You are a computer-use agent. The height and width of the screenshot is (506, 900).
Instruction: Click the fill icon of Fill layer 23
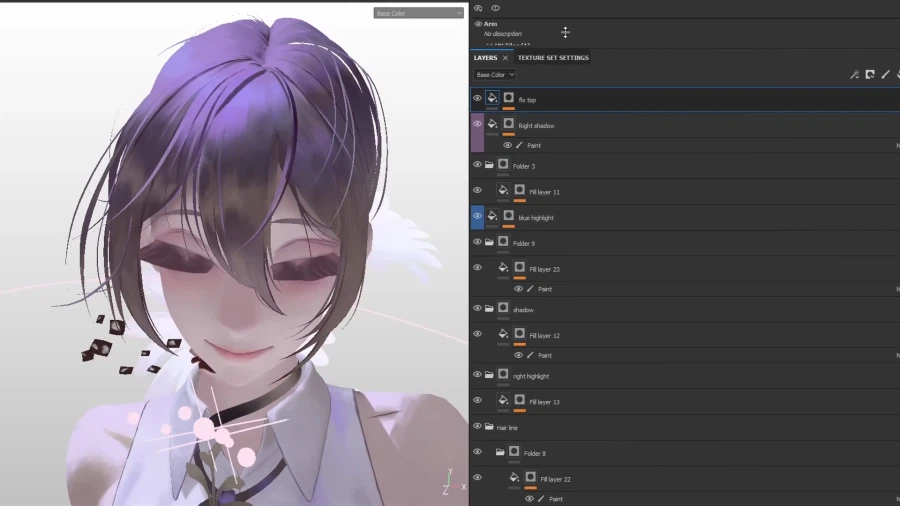(503, 268)
